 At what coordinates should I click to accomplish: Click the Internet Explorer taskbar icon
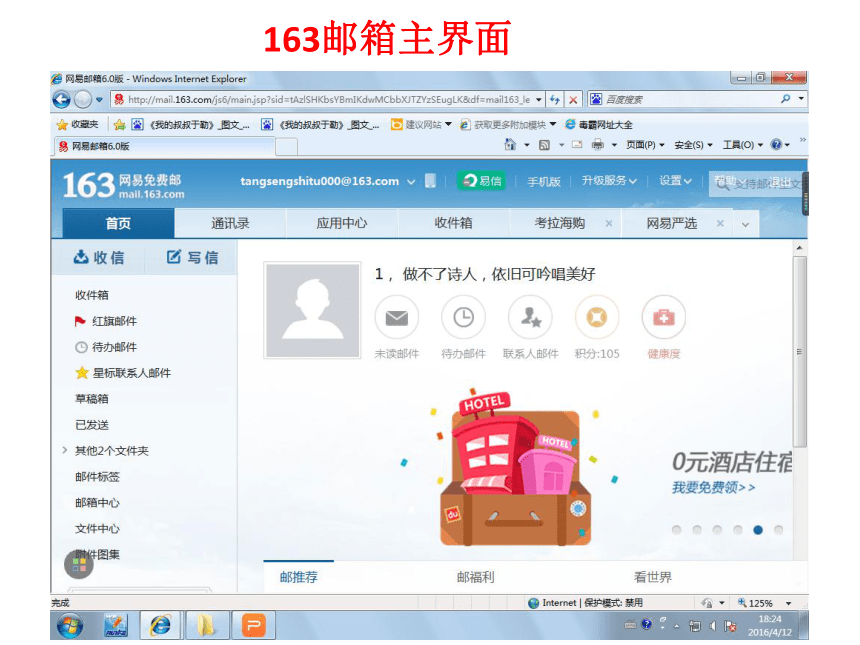pos(160,625)
